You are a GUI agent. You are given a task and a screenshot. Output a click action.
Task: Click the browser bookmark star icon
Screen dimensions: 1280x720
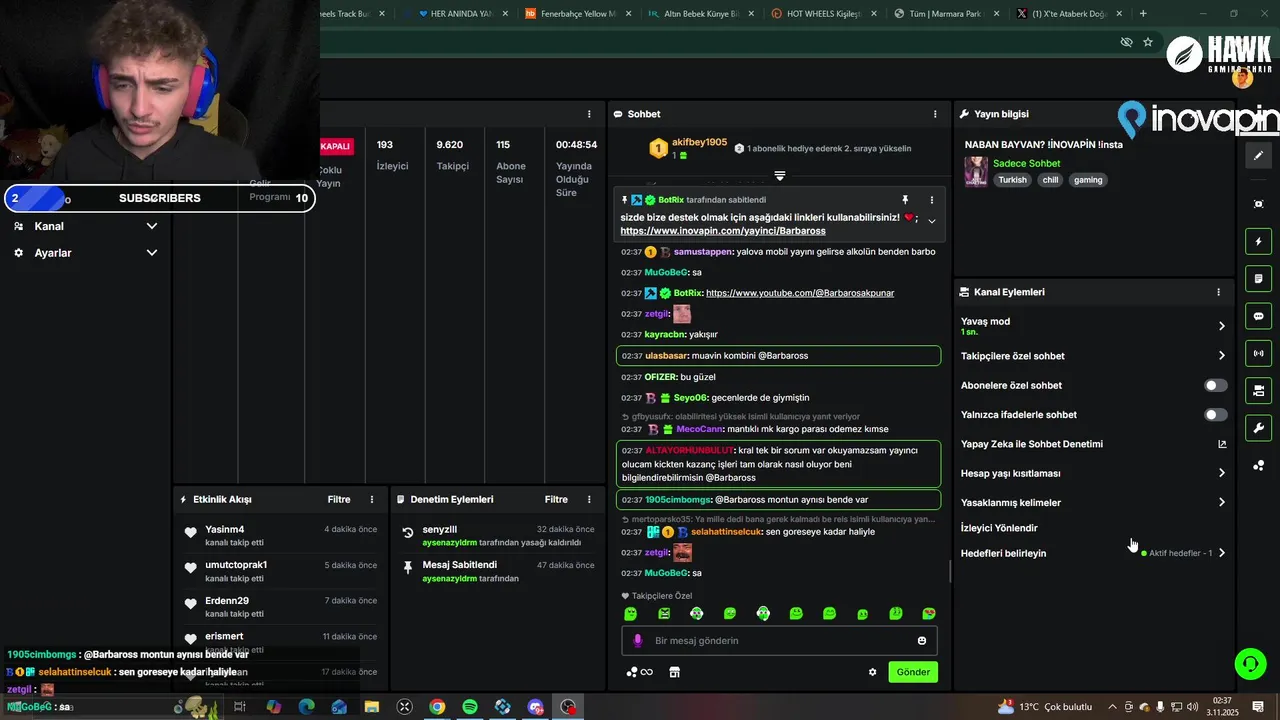[1148, 42]
